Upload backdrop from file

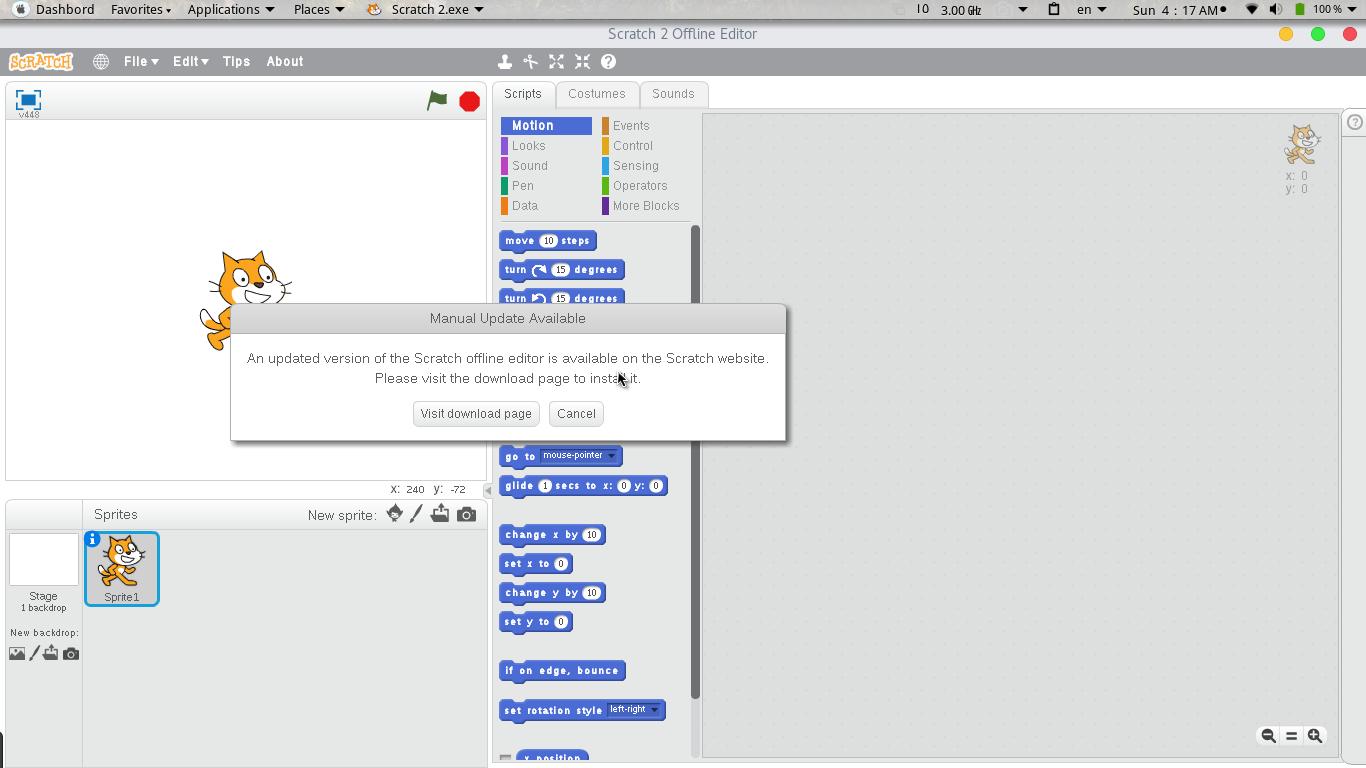50,653
